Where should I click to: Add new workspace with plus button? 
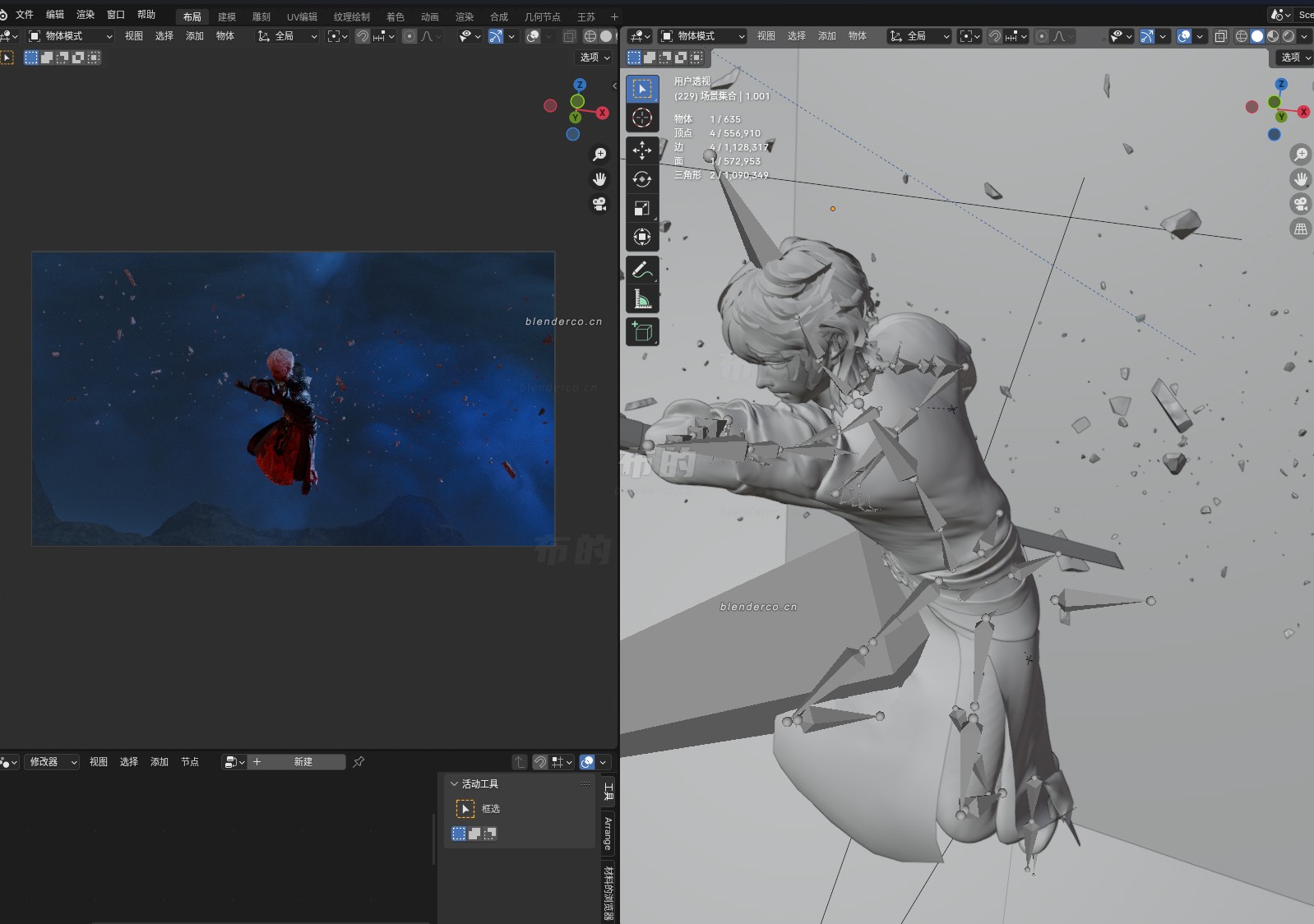pyautogui.click(x=614, y=16)
